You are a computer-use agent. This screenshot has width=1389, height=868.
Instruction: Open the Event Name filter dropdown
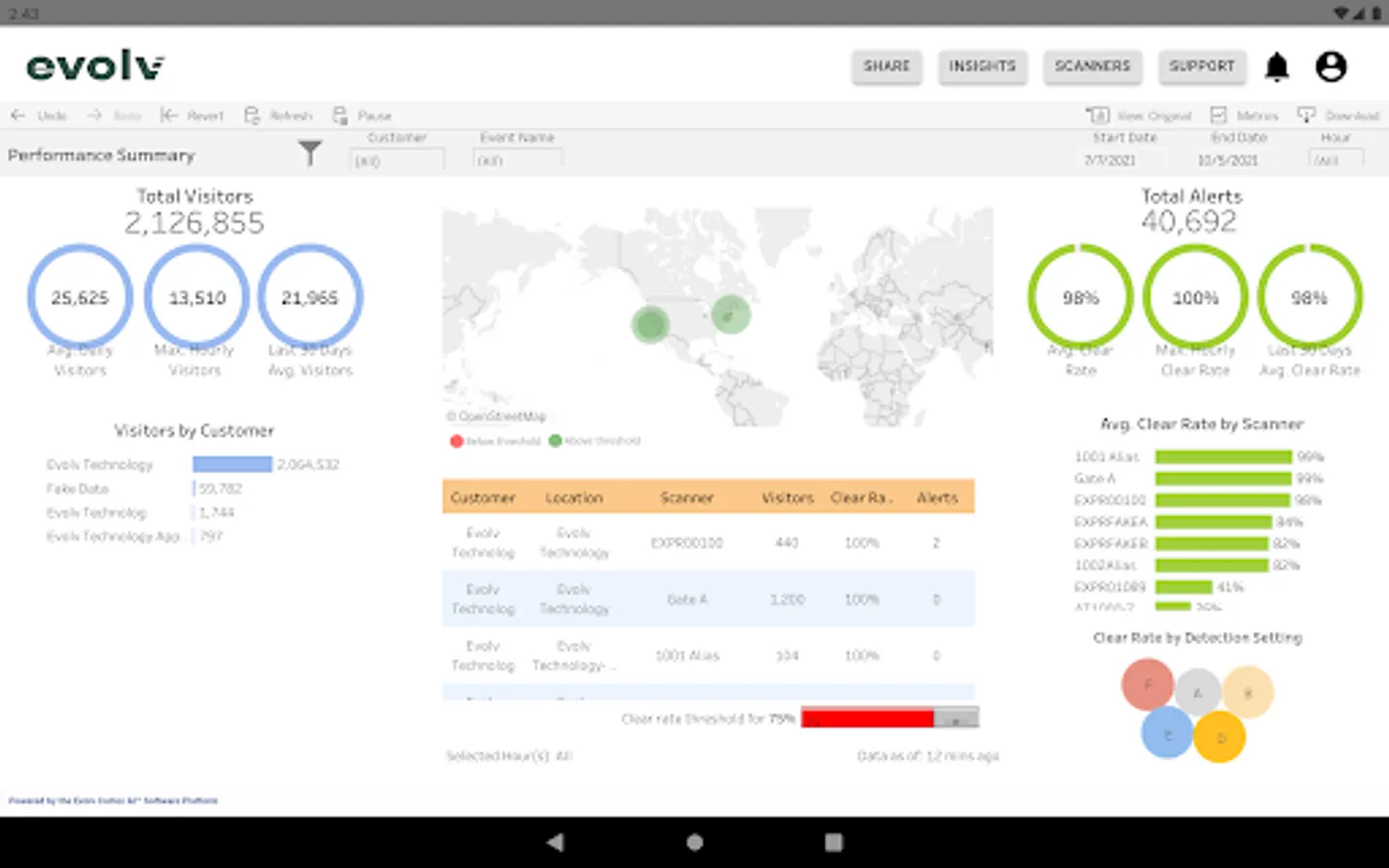coord(518,160)
